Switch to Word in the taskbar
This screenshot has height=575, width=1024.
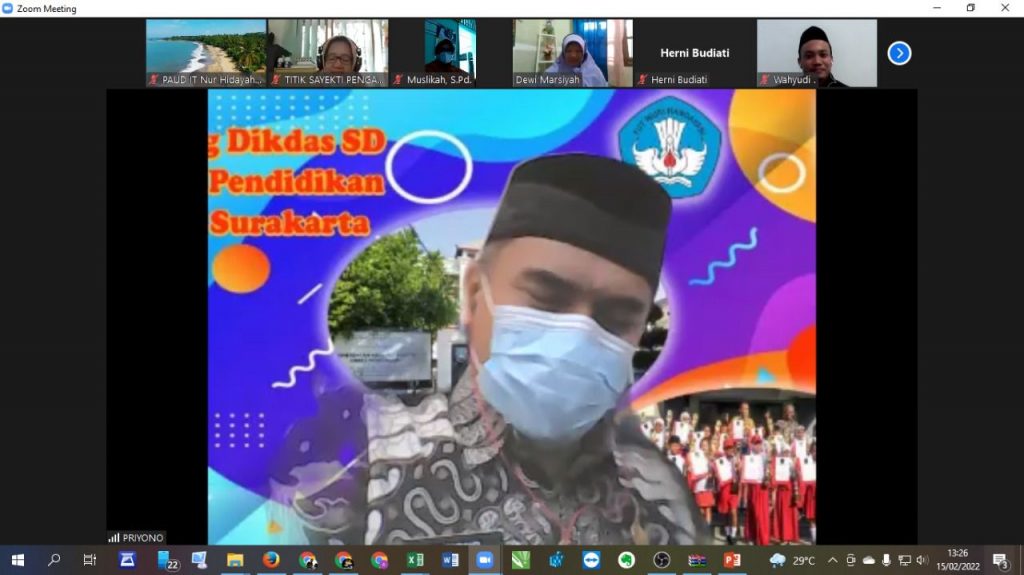pyautogui.click(x=450, y=560)
